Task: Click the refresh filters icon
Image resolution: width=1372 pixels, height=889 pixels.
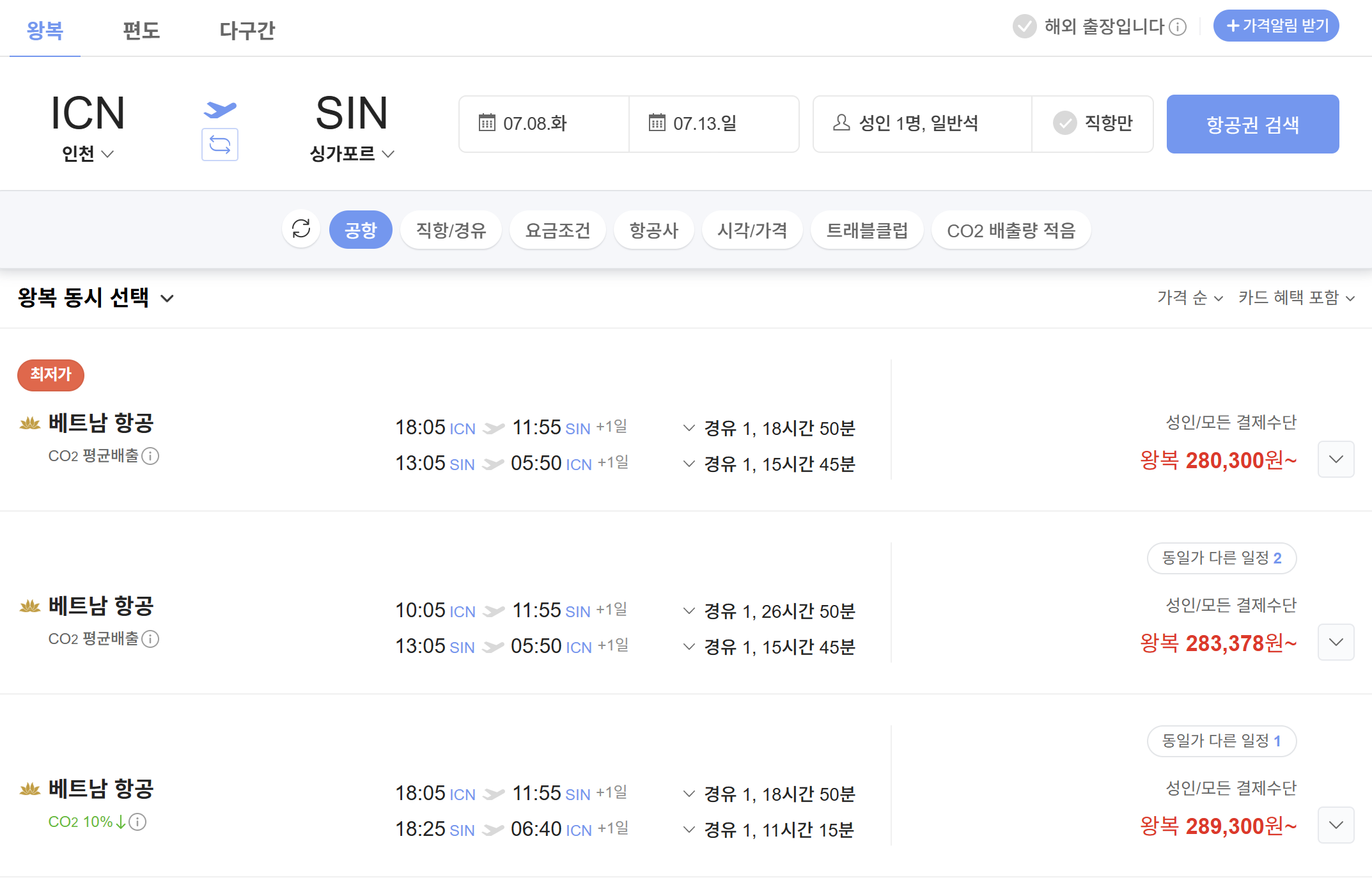Action: (x=301, y=229)
